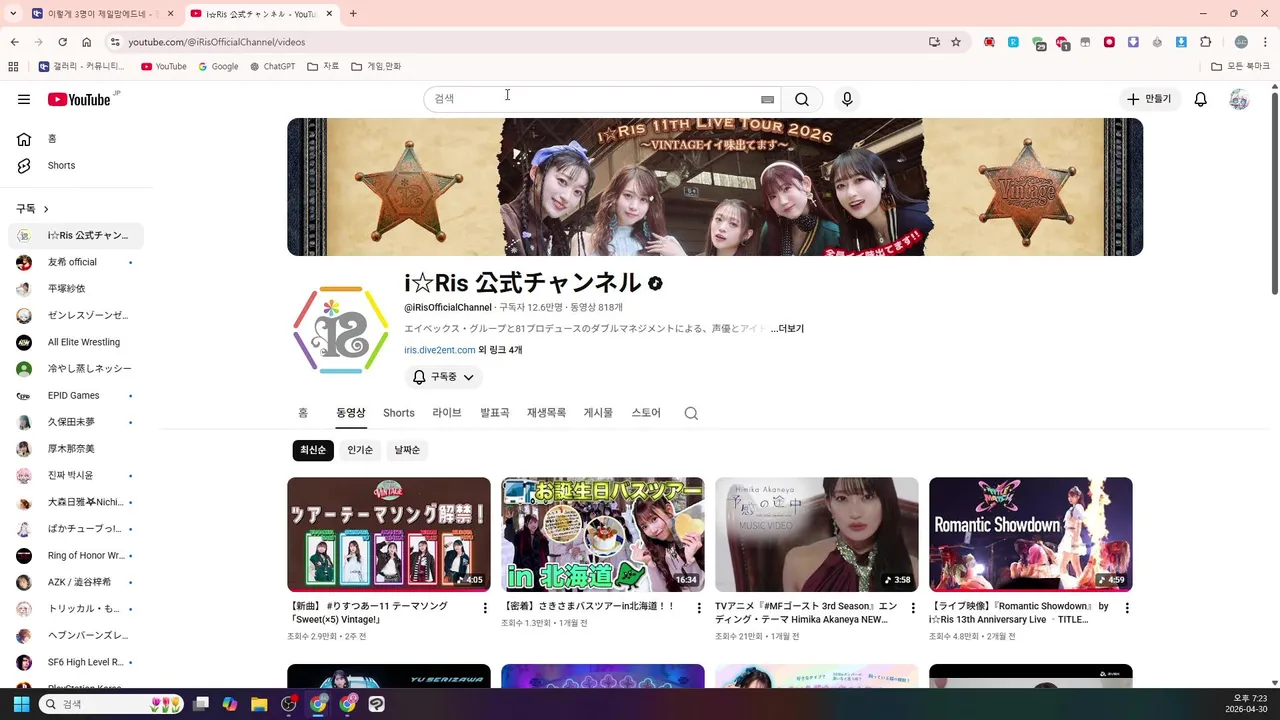Bookmark this page with the star icon
The image size is (1280, 720).
(956, 42)
